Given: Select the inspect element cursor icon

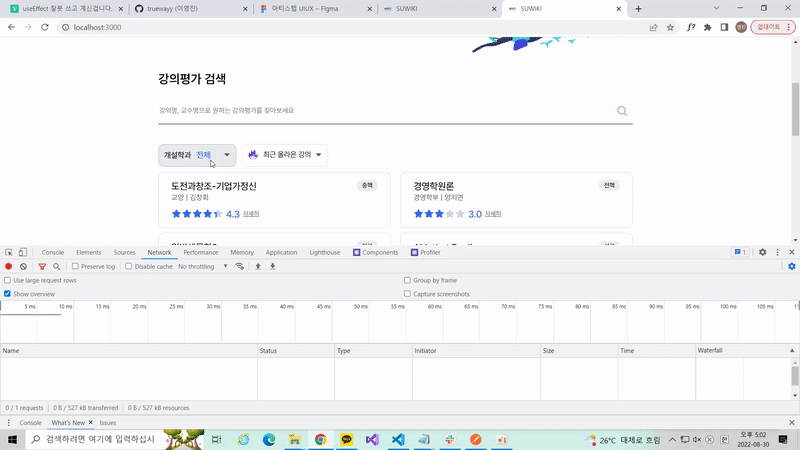Looking at the screenshot, I should pyautogui.click(x=9, y=252).
